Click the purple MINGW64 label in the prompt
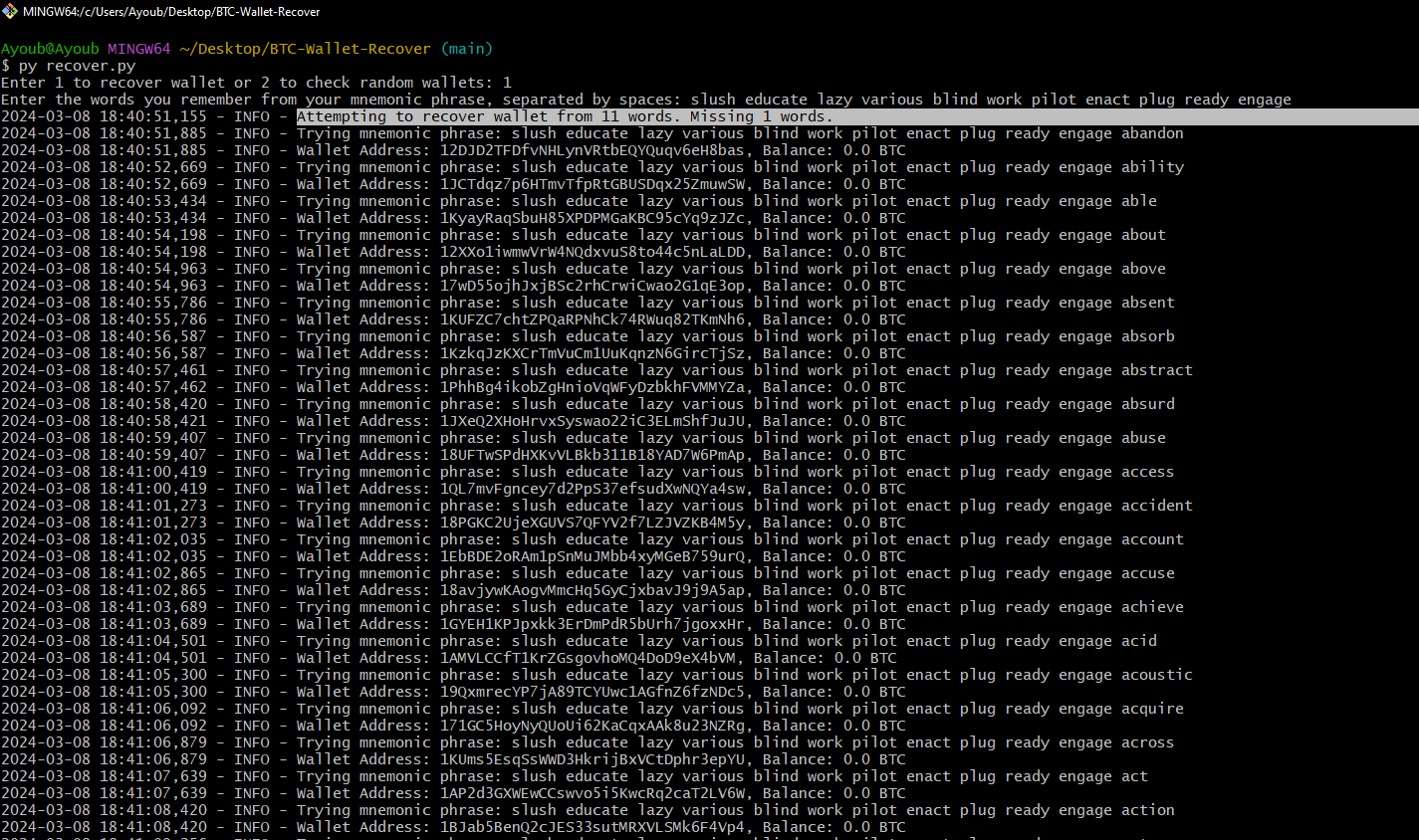Screen dimensions: 1419x840 (x=139, y=49)
